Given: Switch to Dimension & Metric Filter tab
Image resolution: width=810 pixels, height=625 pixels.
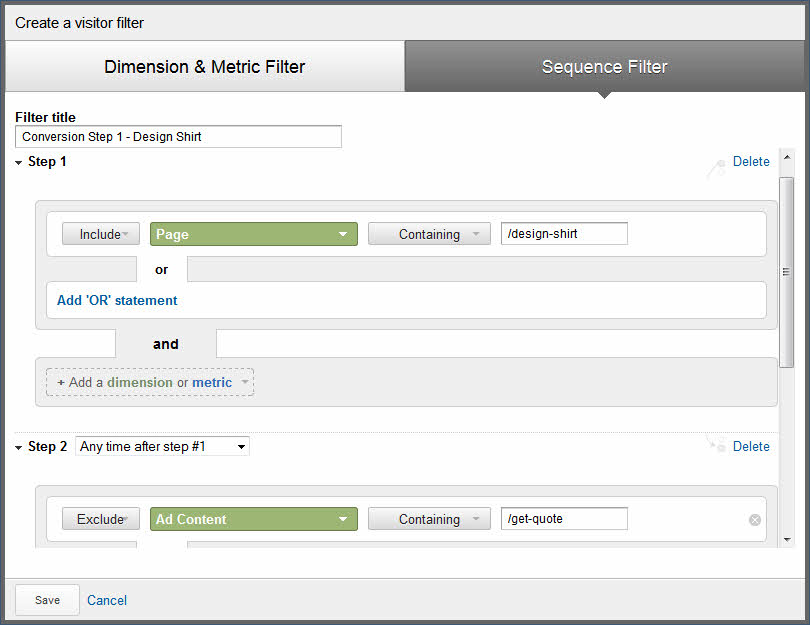Looking at the screenshot, I should [x=205, y=67].
